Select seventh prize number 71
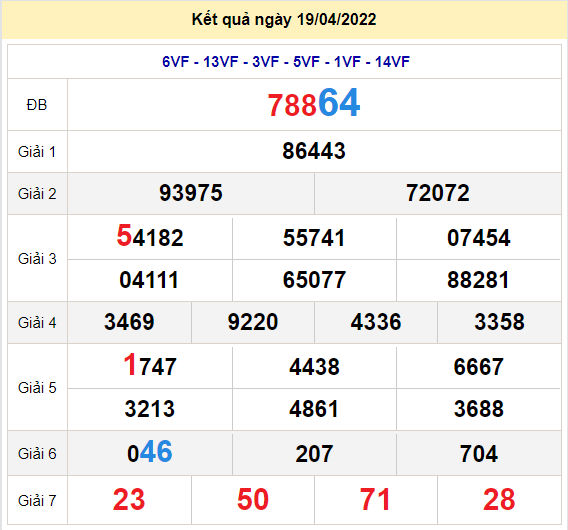This screenshot has height=530, width=568. pyautogui.click(x=375, y=500)
